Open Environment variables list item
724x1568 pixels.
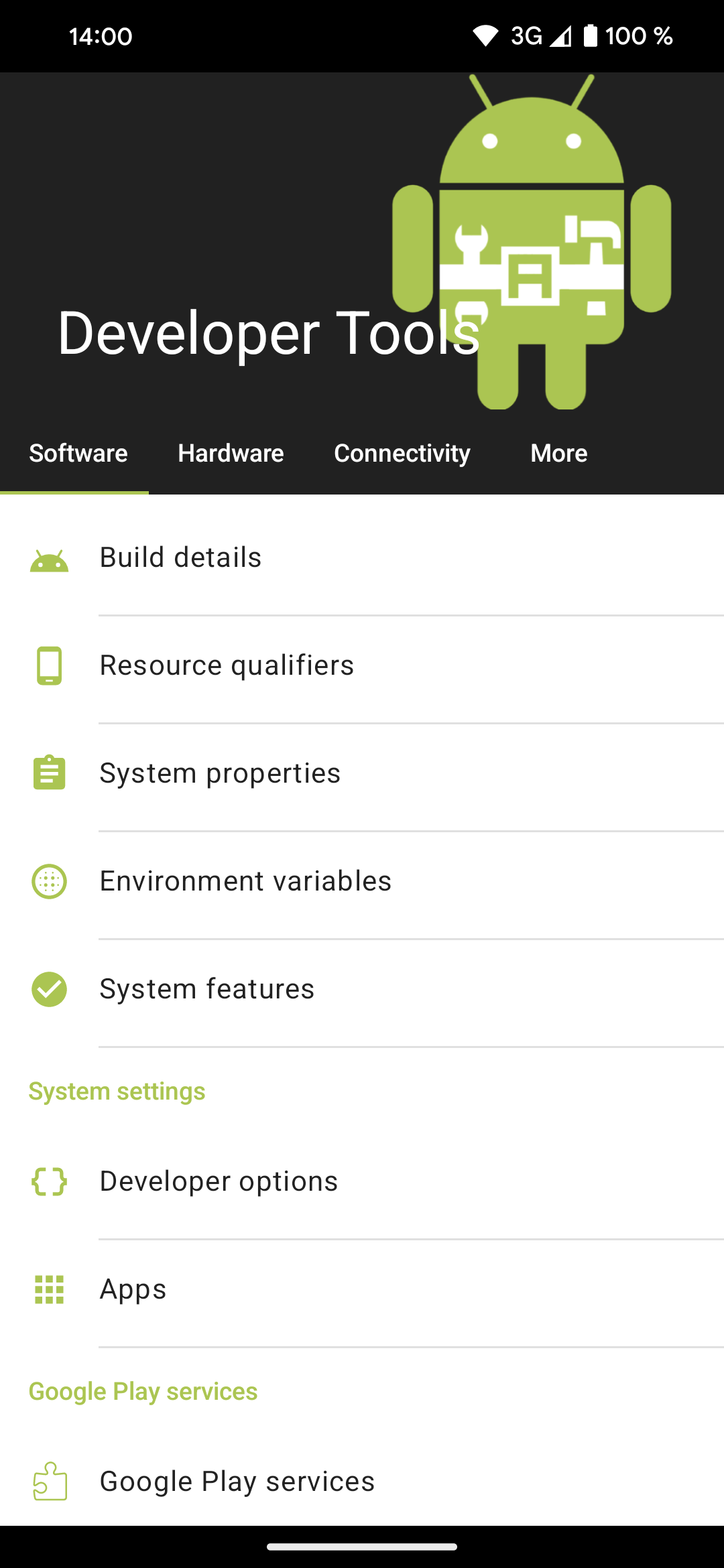[362, 881]
